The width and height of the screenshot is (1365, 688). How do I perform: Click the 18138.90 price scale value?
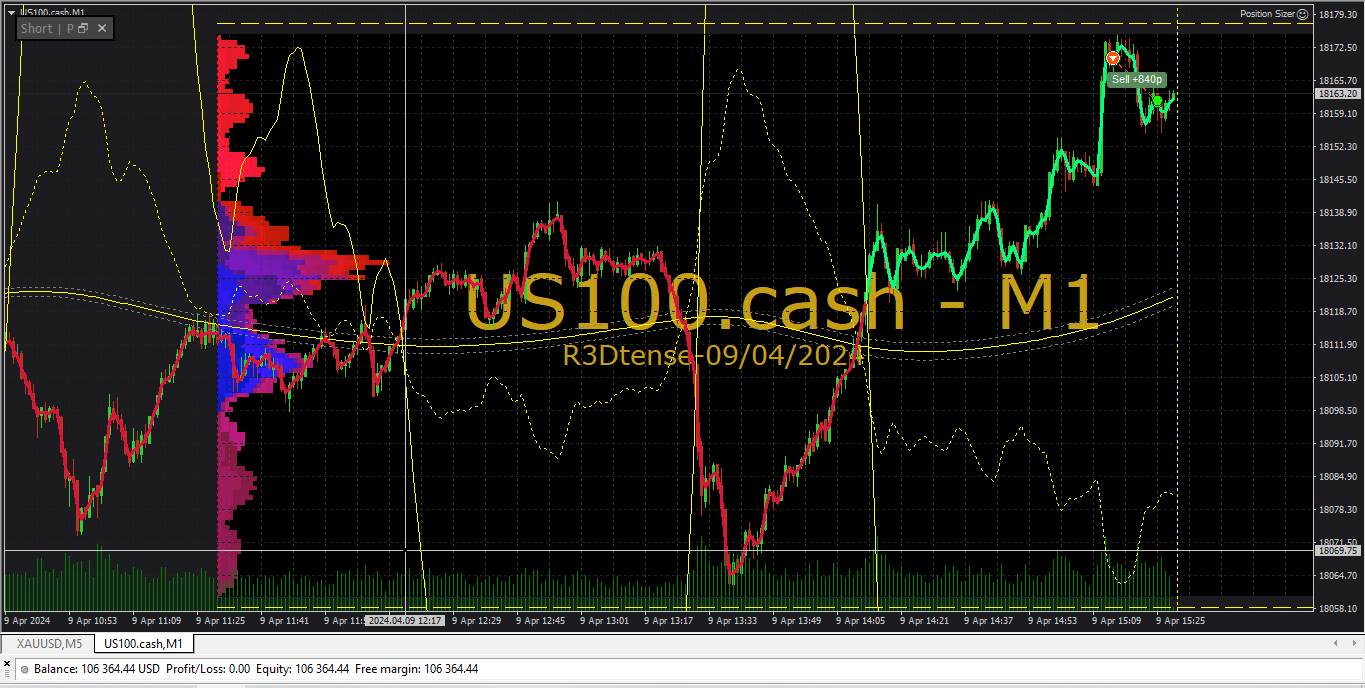tap(1338, 212)
